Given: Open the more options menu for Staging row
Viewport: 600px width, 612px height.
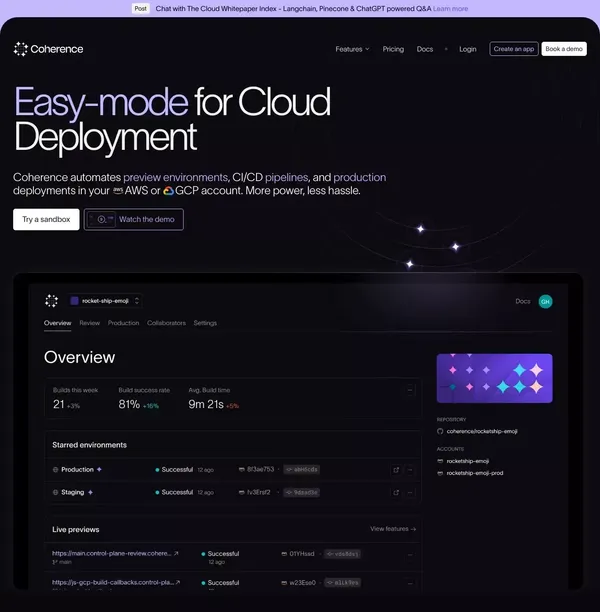Looking at the screenshot, I should 410,493.
